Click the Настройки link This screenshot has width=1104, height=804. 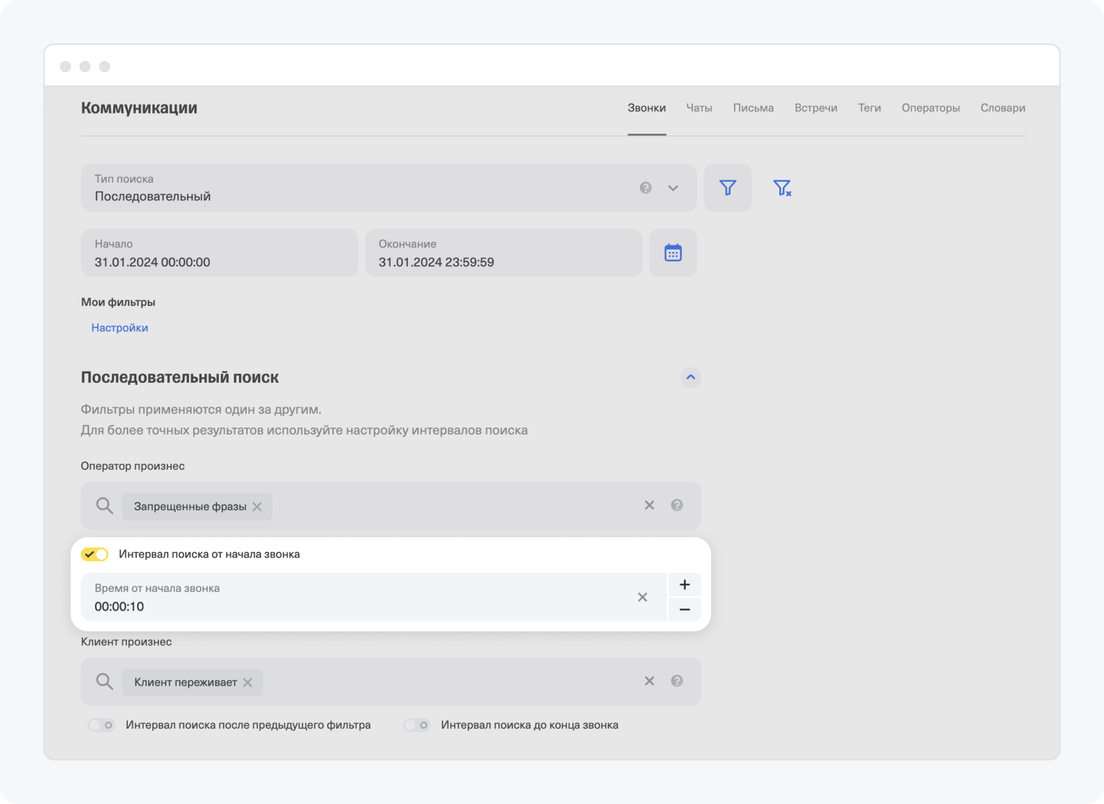click(x=120, y=328)
